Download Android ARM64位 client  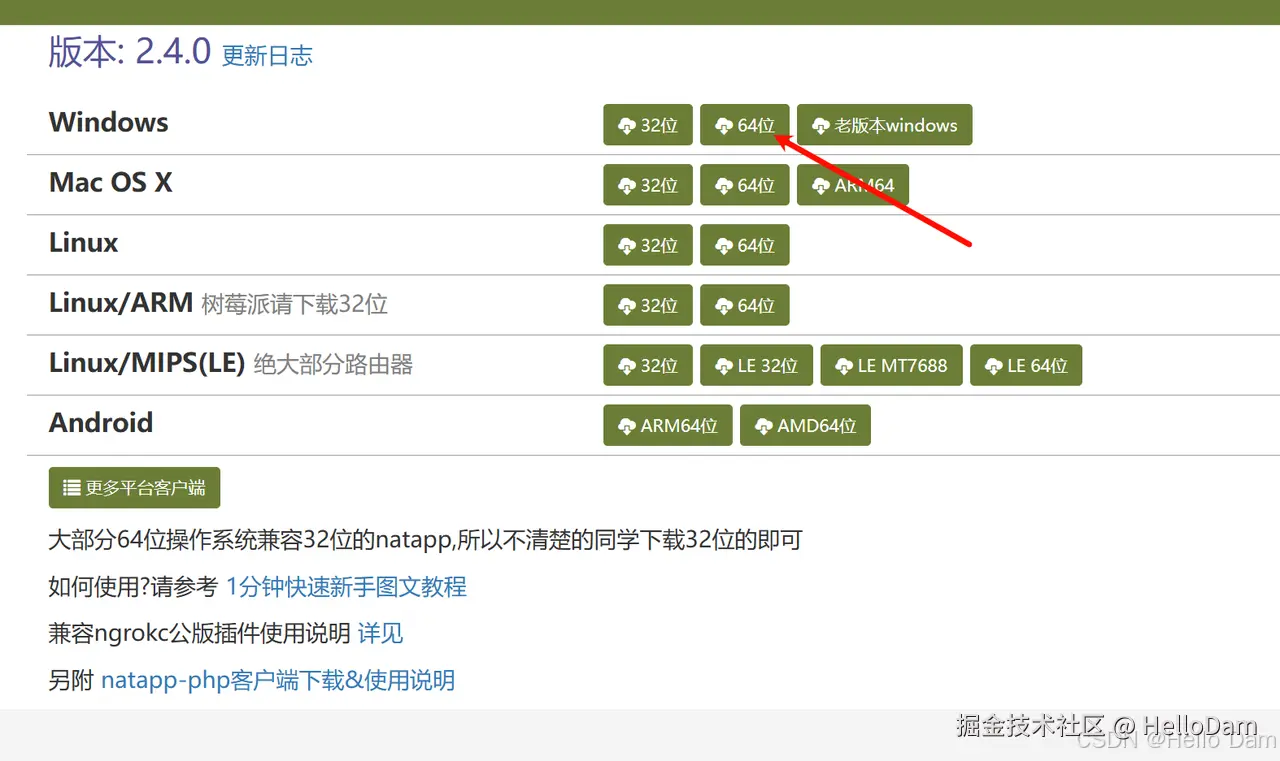(x=668, y=425)
